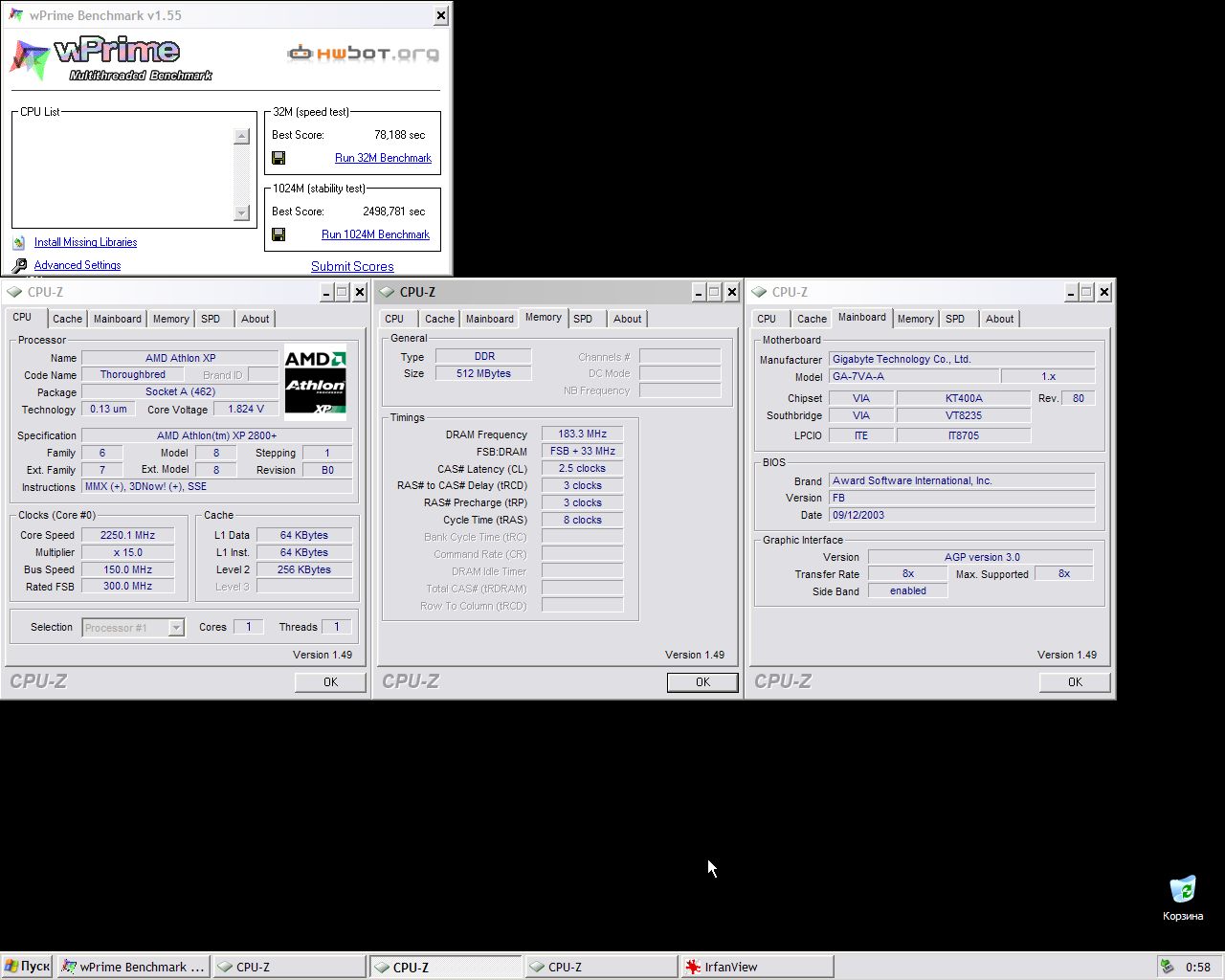Click the CAS# Latency value 2.5 clocks
The width and height of the screenshot is (1225, 980).
pos(583,468)
